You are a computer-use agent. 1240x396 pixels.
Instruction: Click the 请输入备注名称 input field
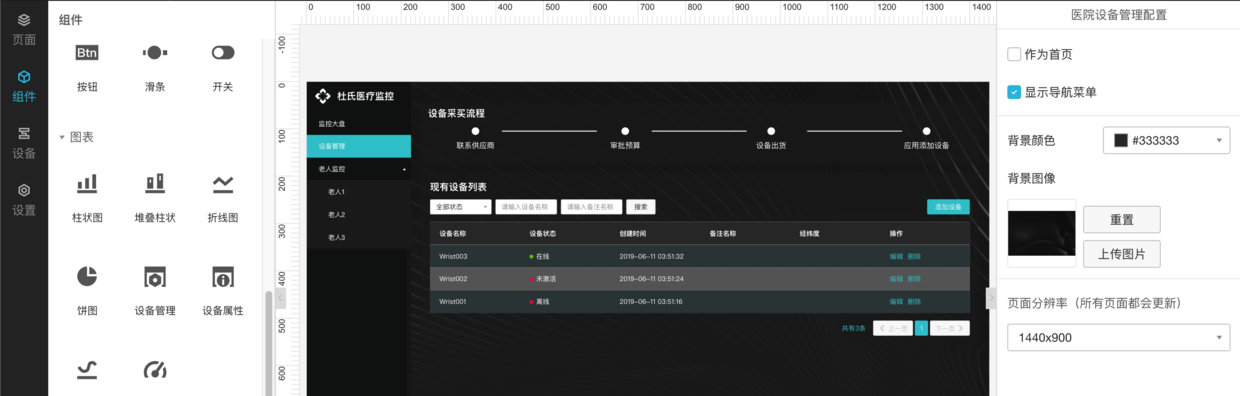592,207
